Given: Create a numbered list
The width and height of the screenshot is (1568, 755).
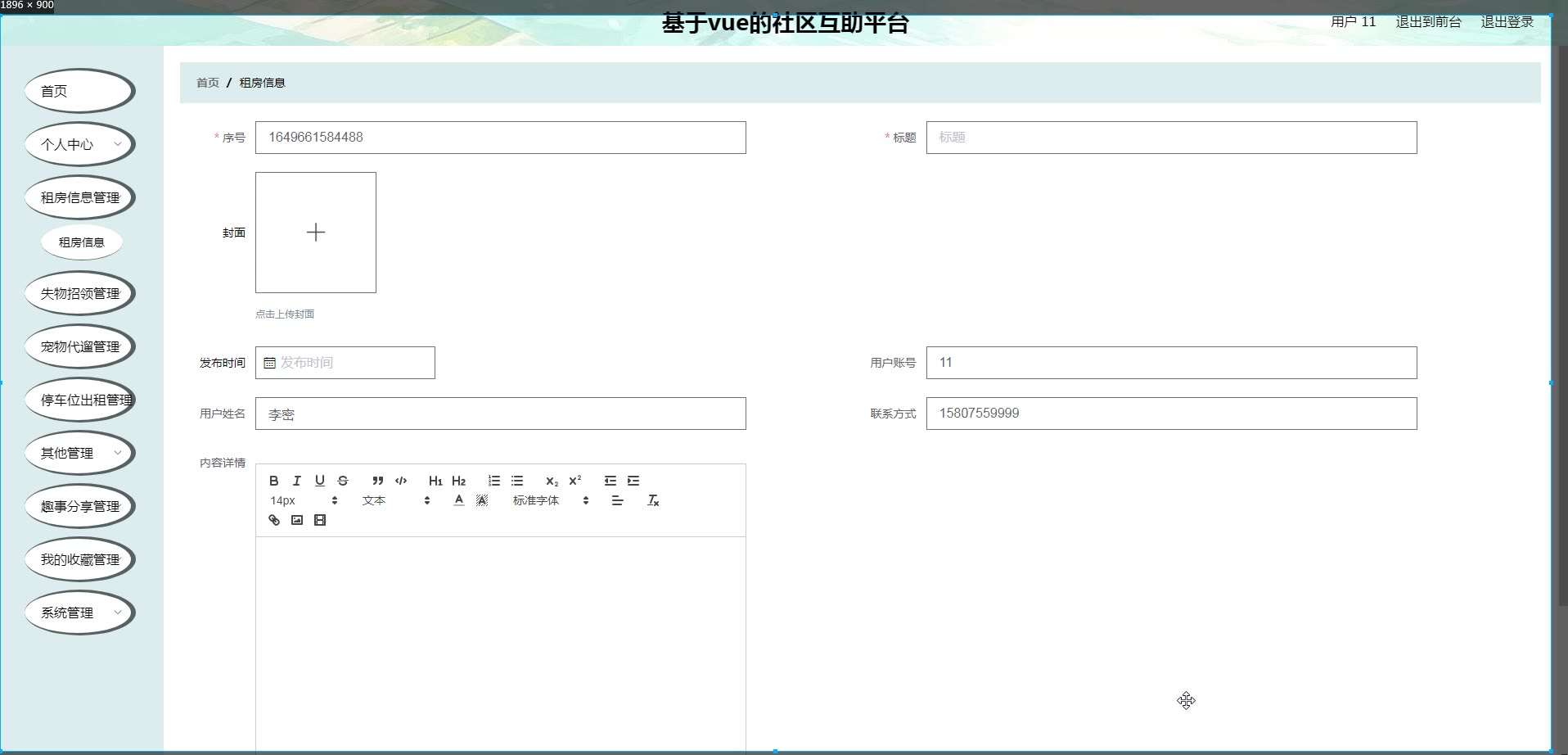Looking at the screenshot, I should 493,481.
